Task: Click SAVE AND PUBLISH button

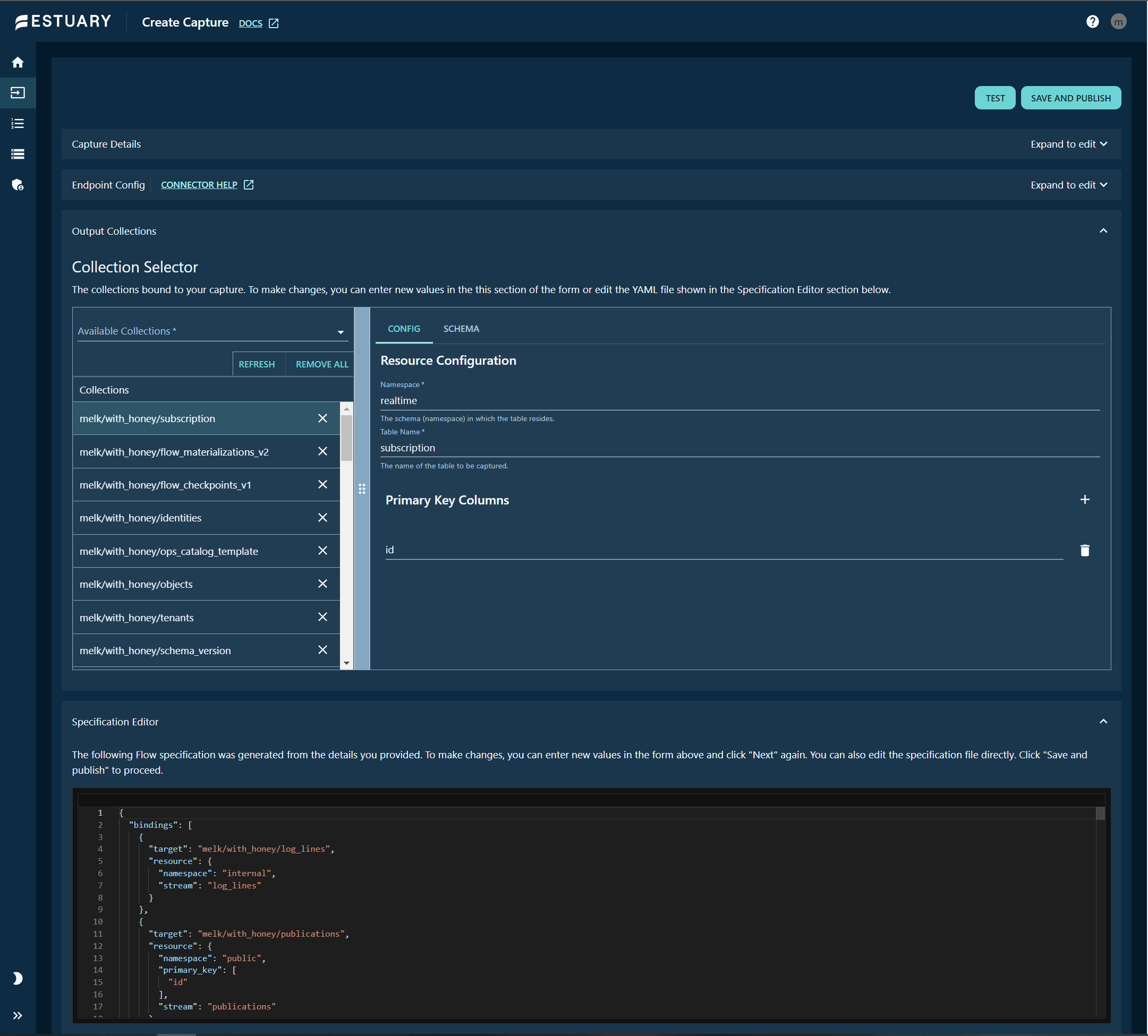Action: (x=1070, y=98)
